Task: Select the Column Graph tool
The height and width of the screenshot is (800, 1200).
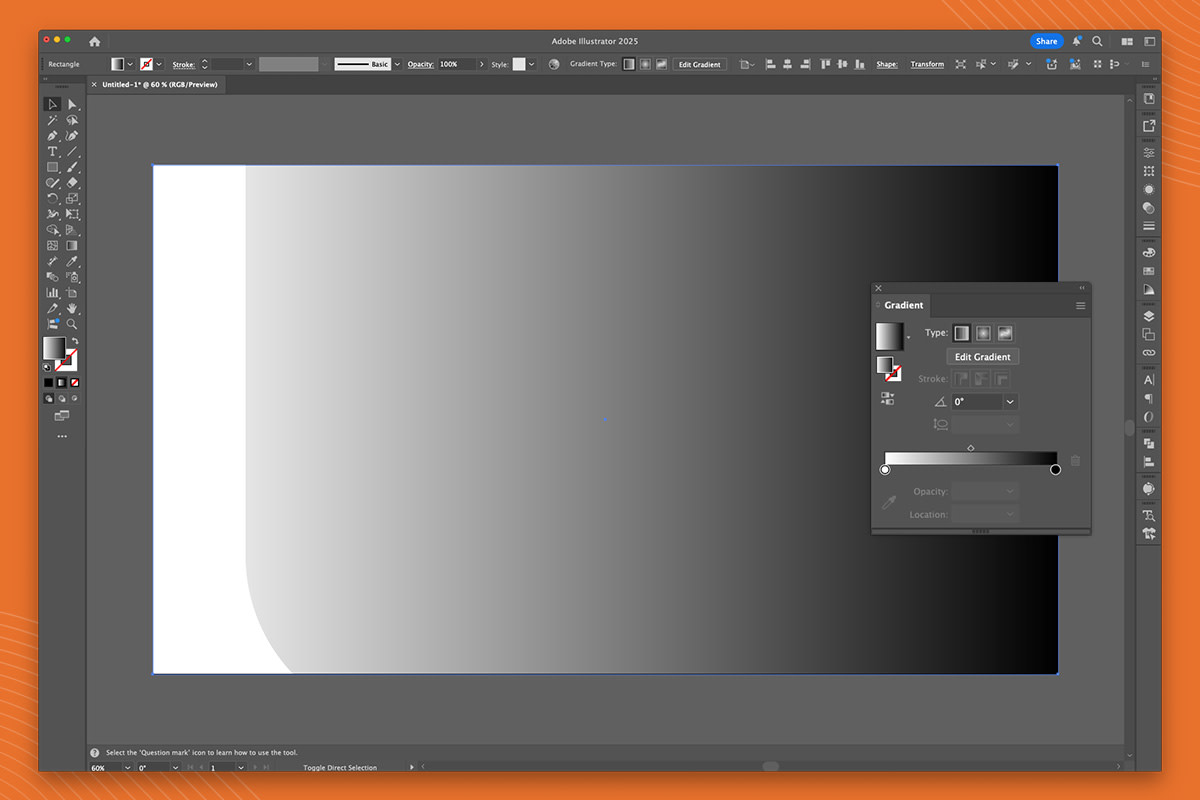Action: pyautogui.click(x=52, y=292)
